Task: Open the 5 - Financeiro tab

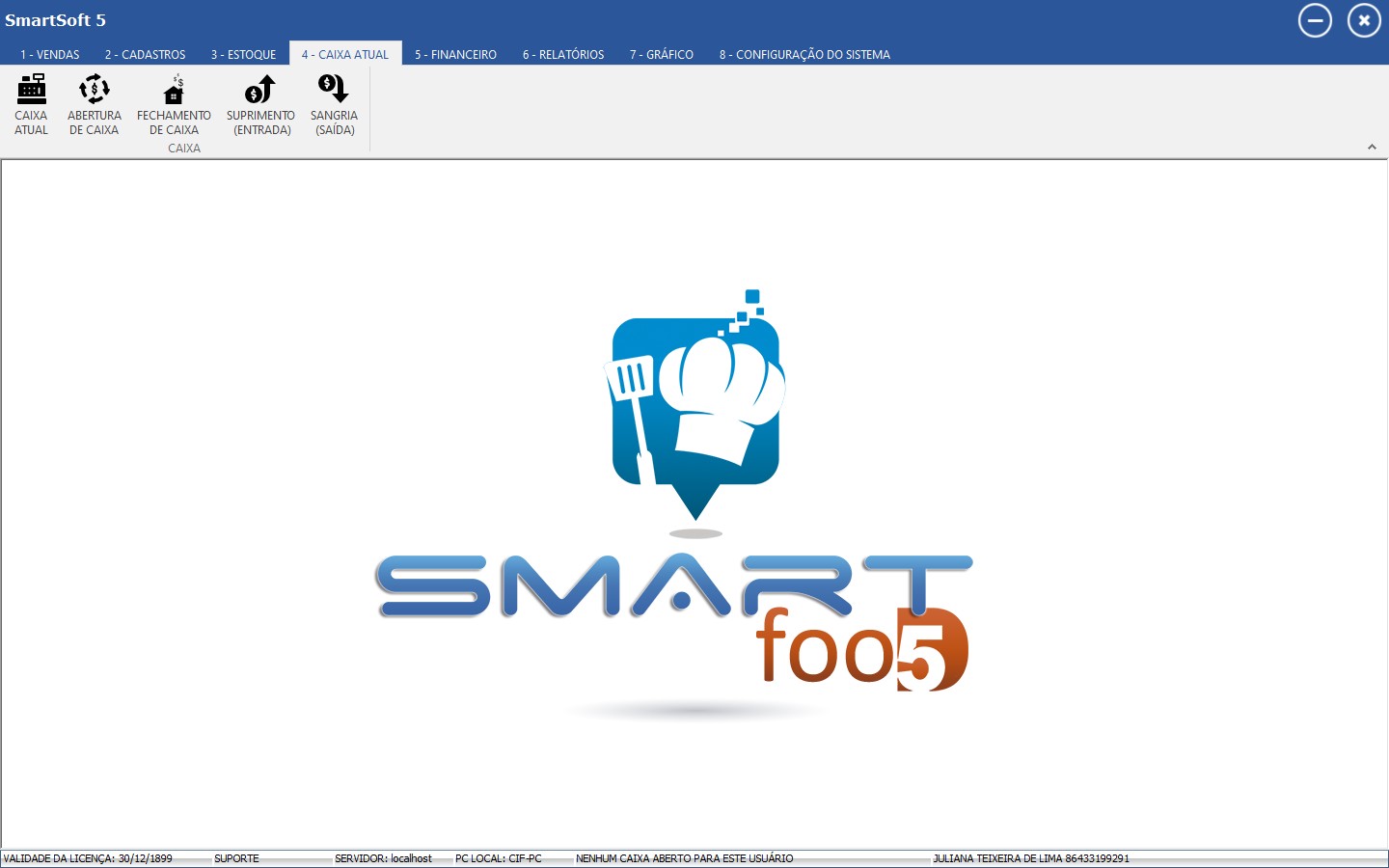Action: (x=455, y=55)
